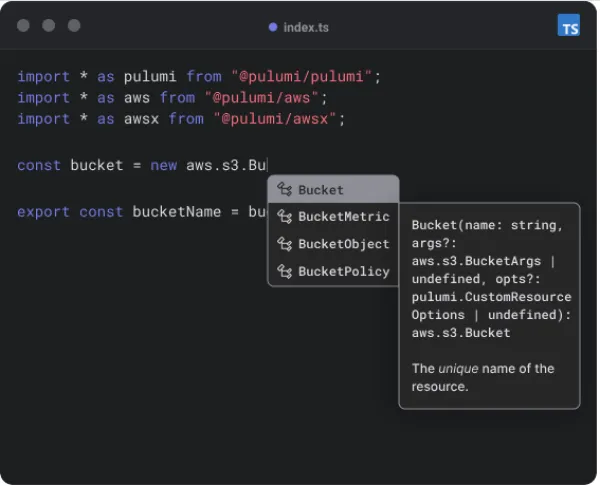
Task: Click the icon beside BucketPolicy suggestion
Action: [284, 271]
